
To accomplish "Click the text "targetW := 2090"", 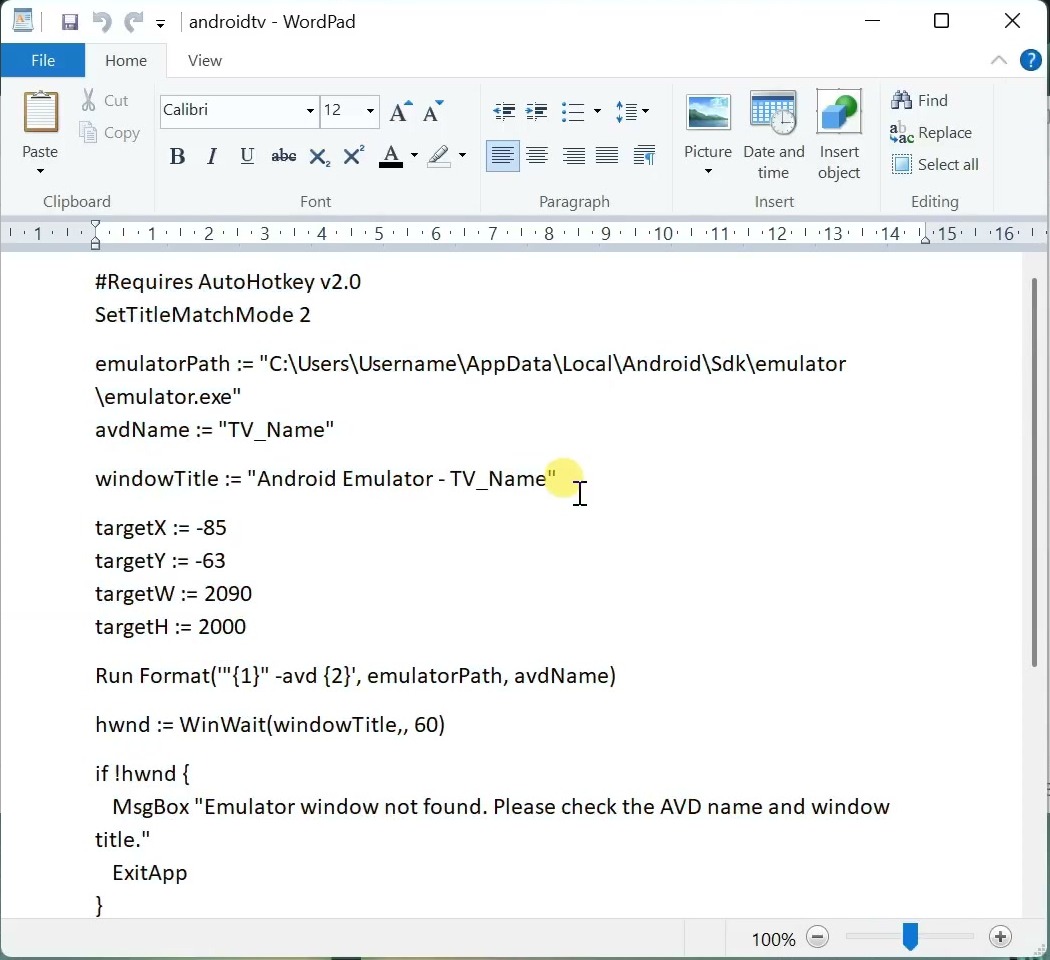I will click(173, 594).
